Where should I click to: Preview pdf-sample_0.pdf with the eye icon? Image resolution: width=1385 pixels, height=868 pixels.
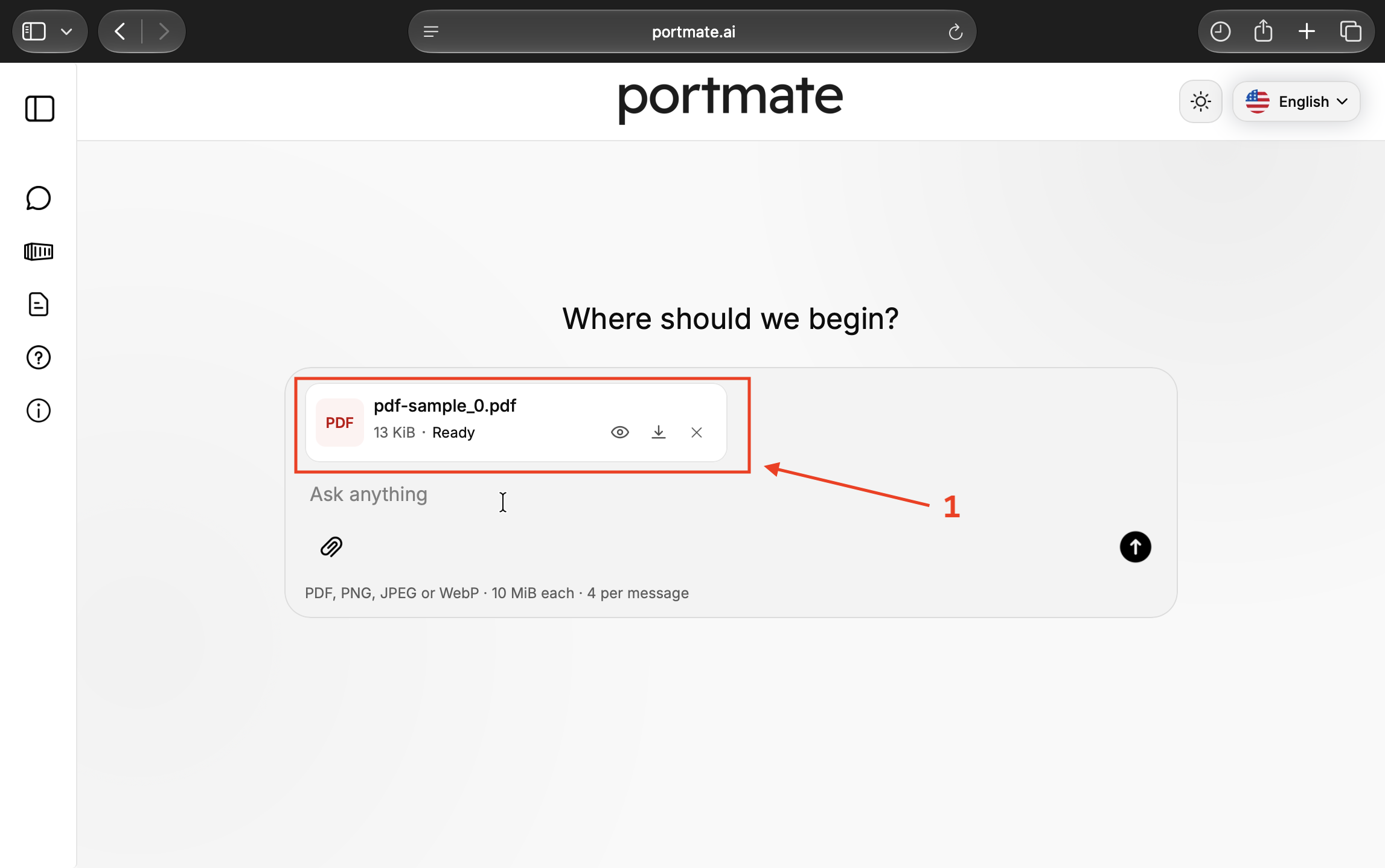[620, 432]
